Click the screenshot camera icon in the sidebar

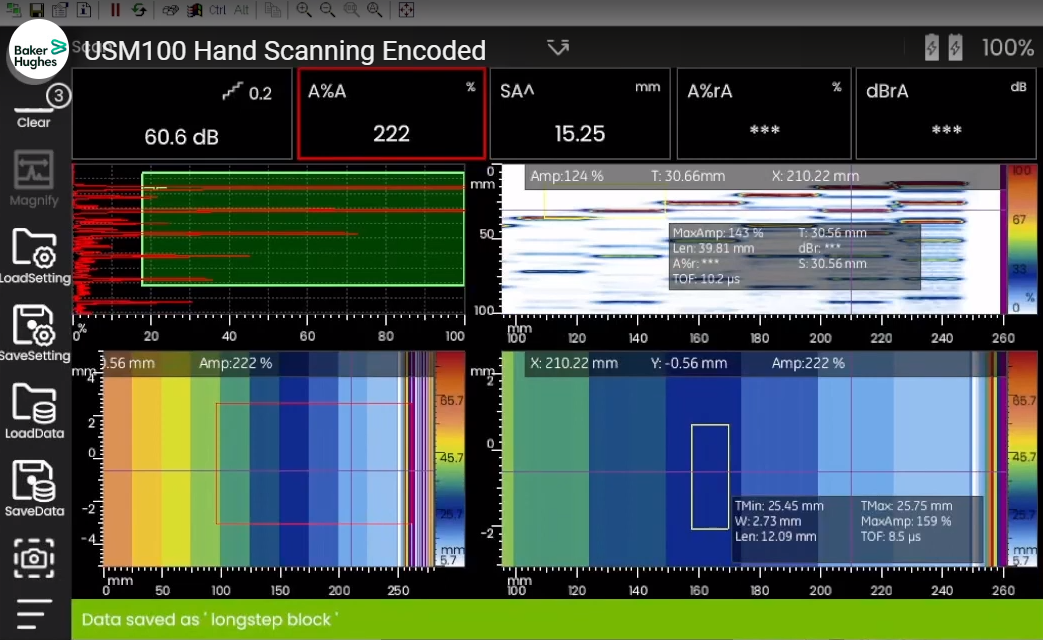pyautogui.click(x=33, y=558)
